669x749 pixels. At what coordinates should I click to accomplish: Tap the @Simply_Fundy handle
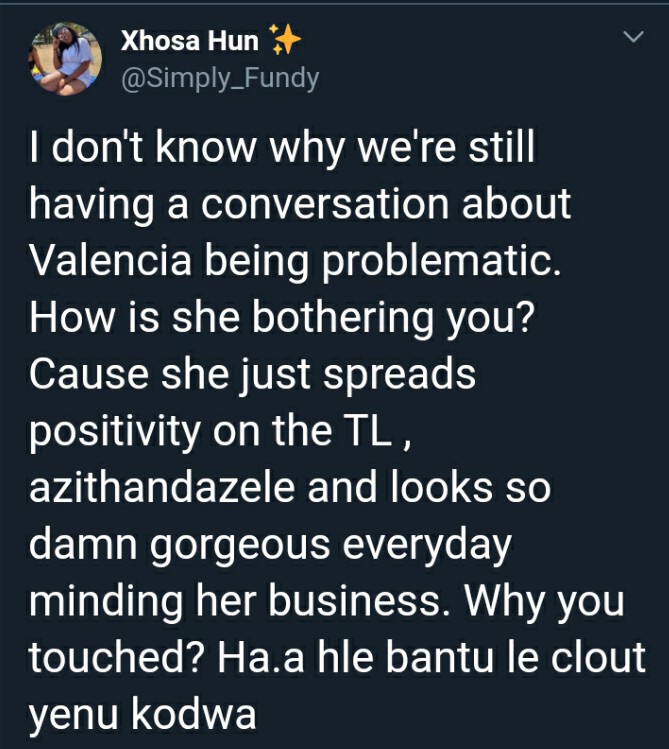pos(220,78)
